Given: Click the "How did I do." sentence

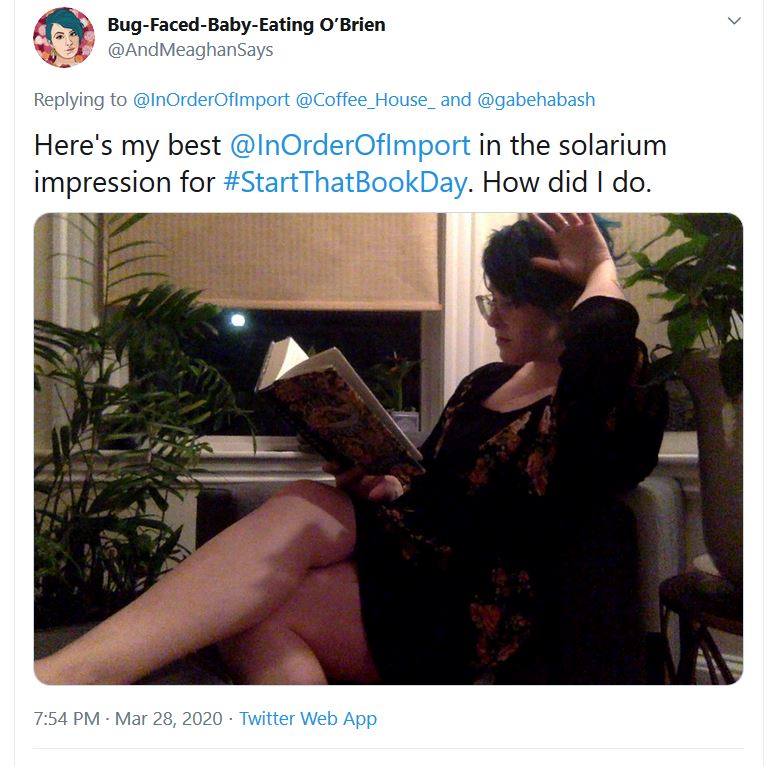Looking at the screenshot, I should coord(567,182).
